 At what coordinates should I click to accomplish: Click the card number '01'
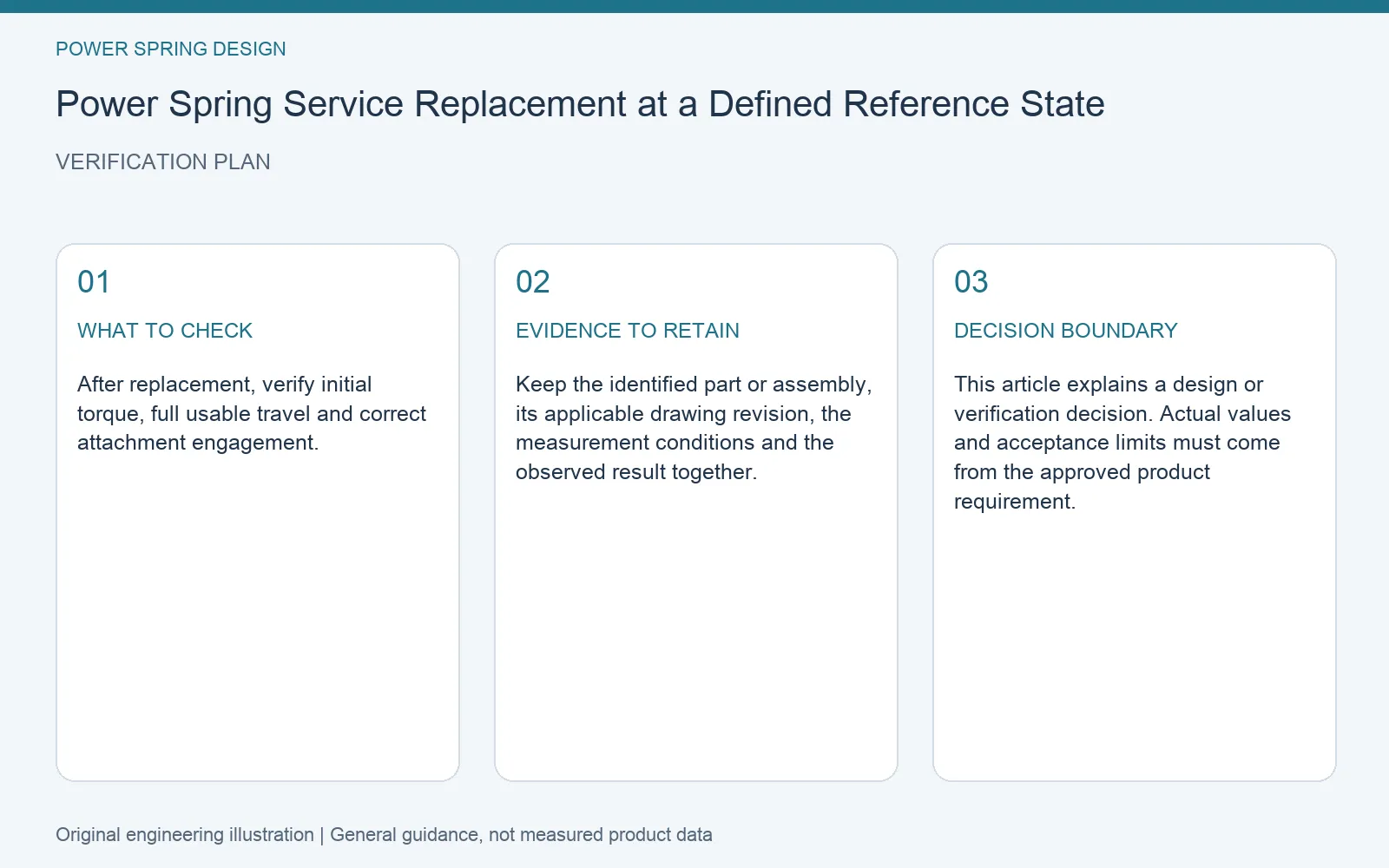94,282
